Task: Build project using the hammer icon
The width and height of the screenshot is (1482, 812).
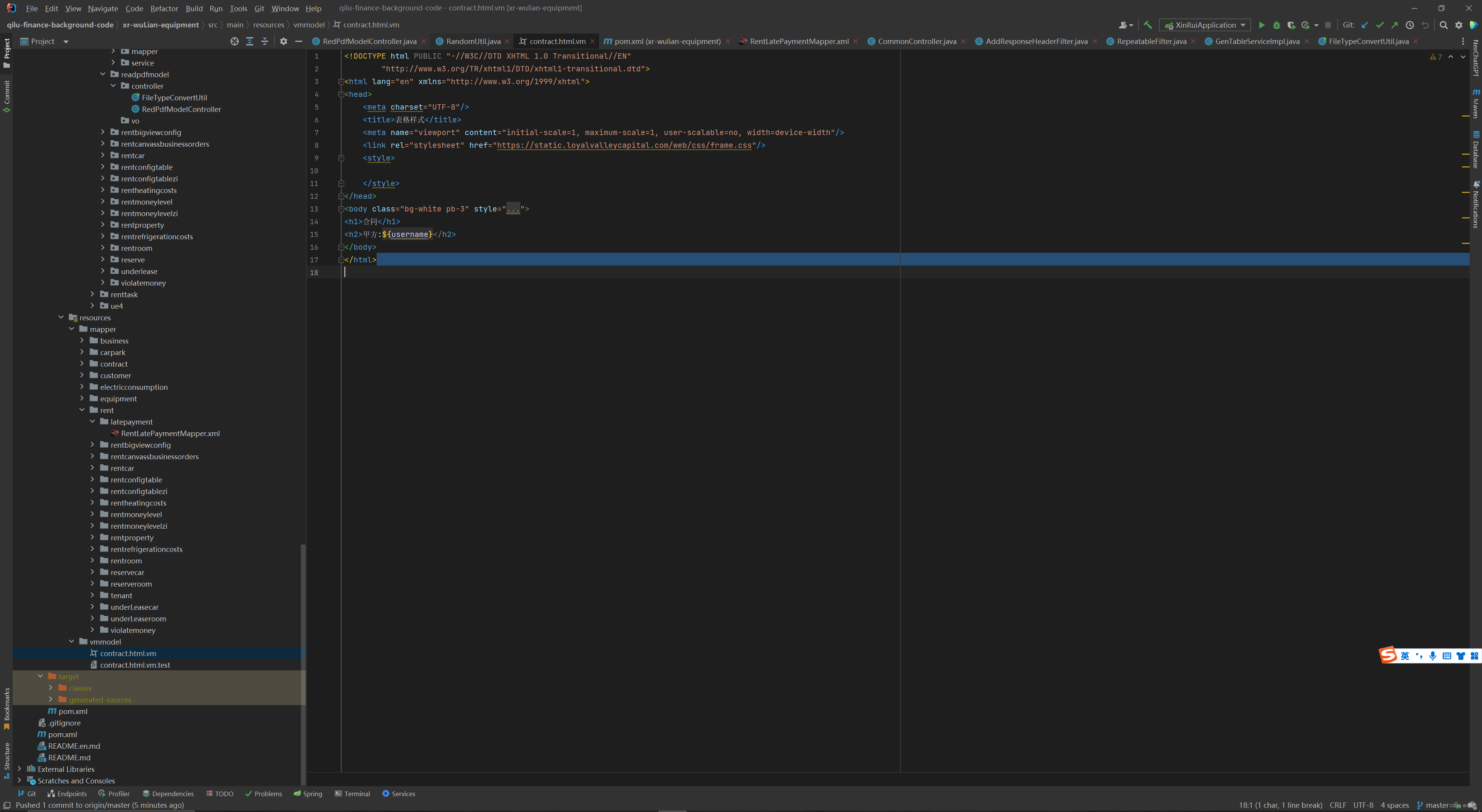Action: [1148, 25]
